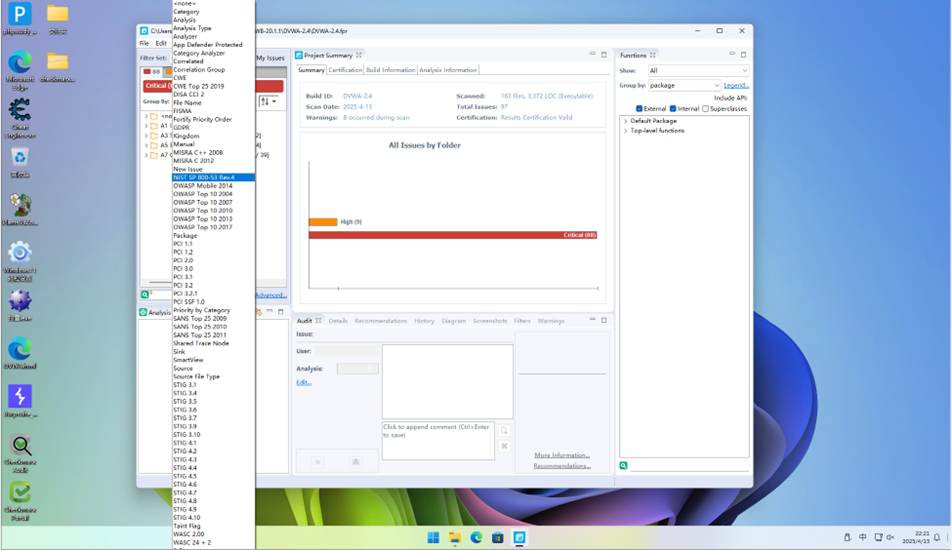Click the '8 occurred during scan' warnings link
This screenshot has height=550, width=952.
[x=376, y=117]
